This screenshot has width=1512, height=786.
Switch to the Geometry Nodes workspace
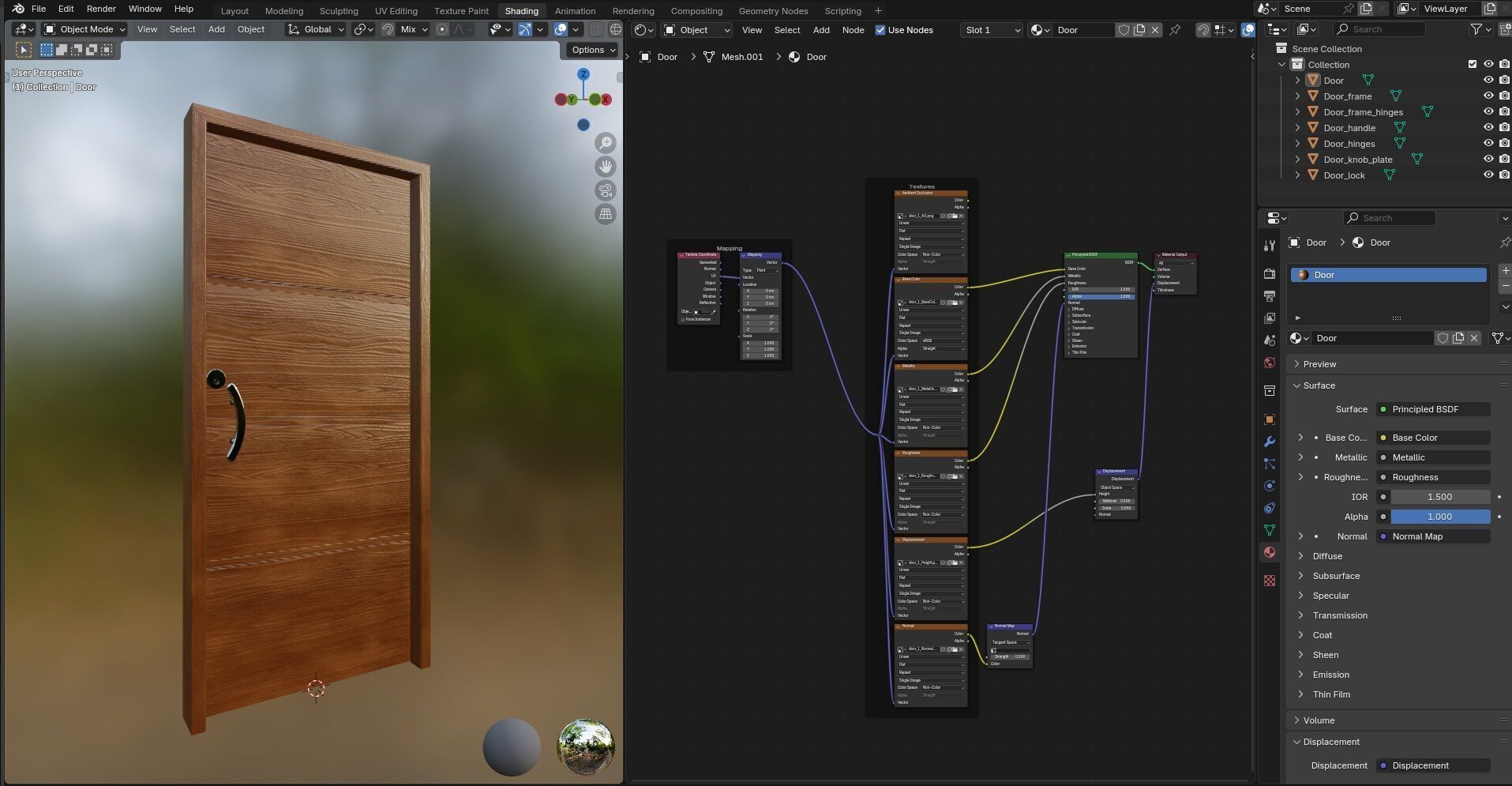(x=773, y=11)
